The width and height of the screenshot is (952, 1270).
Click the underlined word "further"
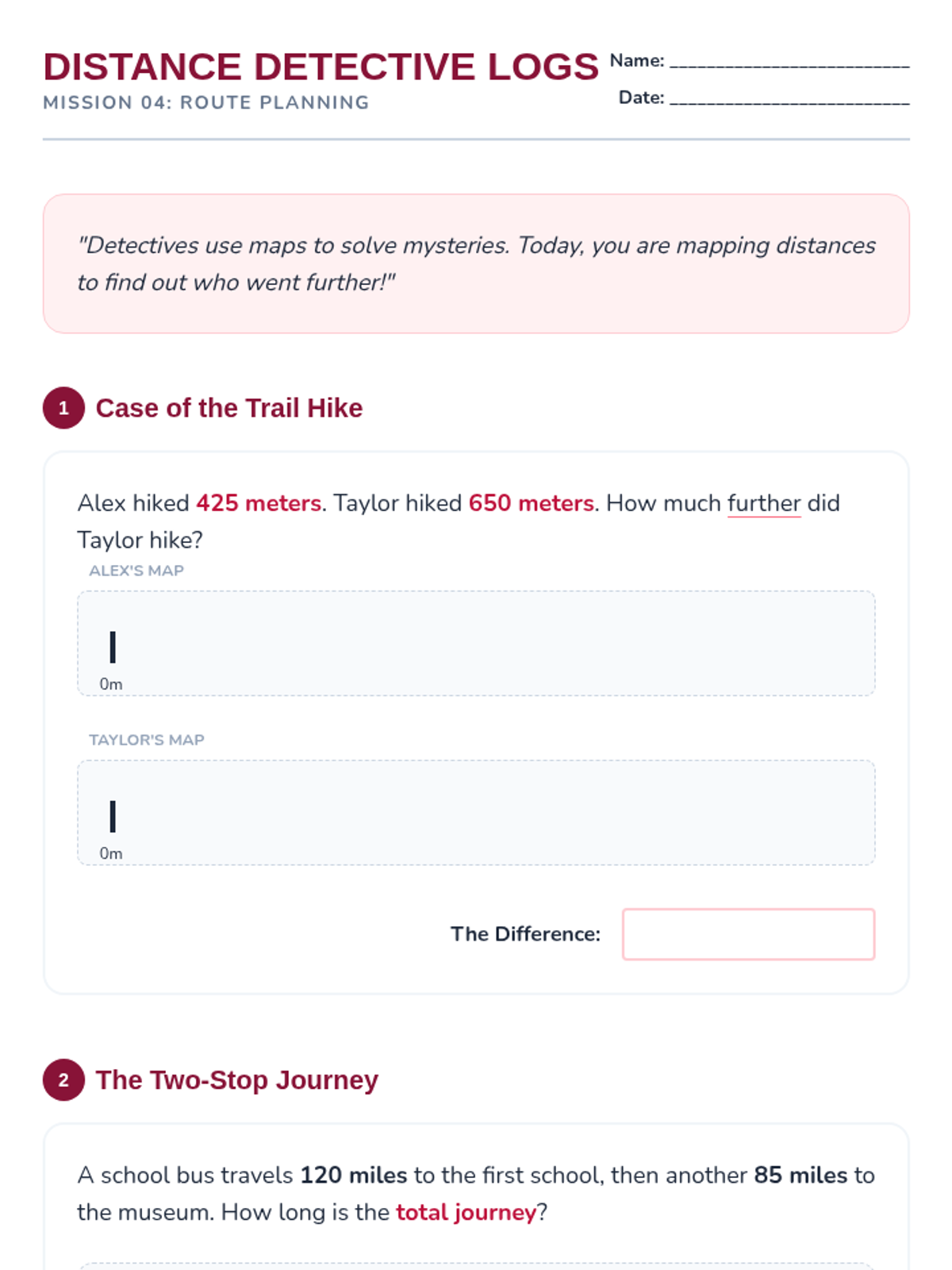(x=764, y=503)
